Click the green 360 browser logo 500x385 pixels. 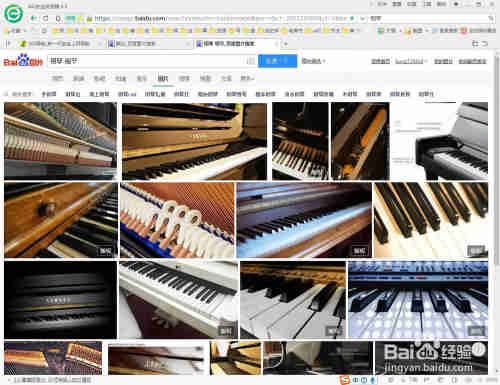coord(14,14)
